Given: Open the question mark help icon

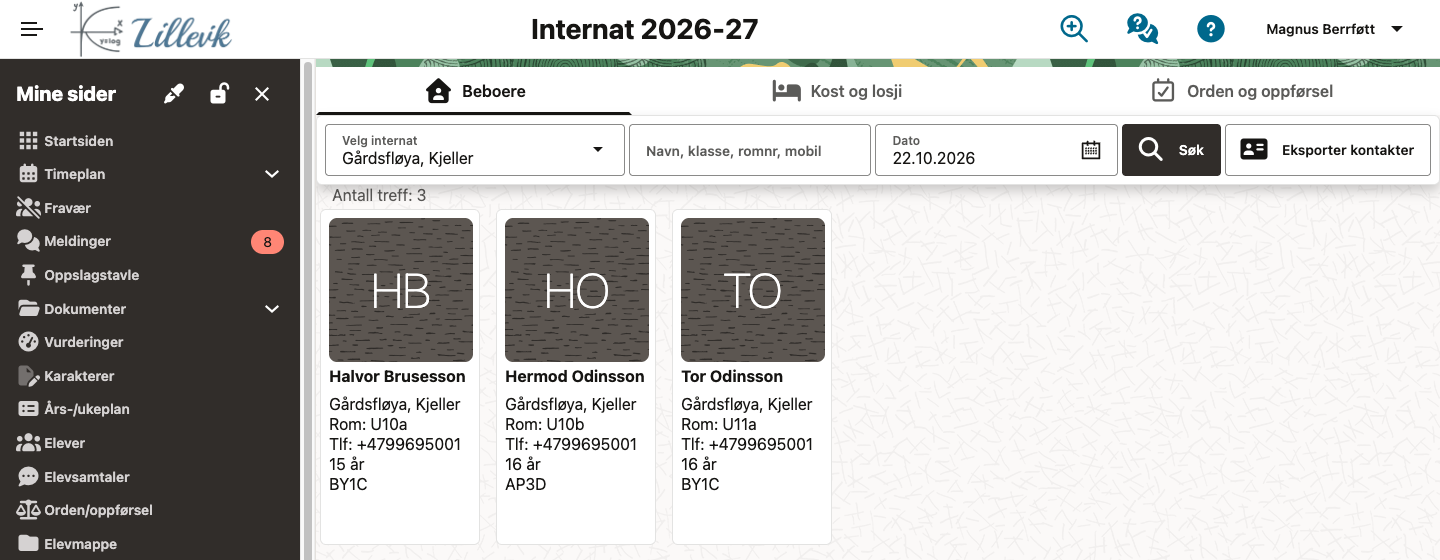Looking at the screenshot, I should (x=1210, y=29).
